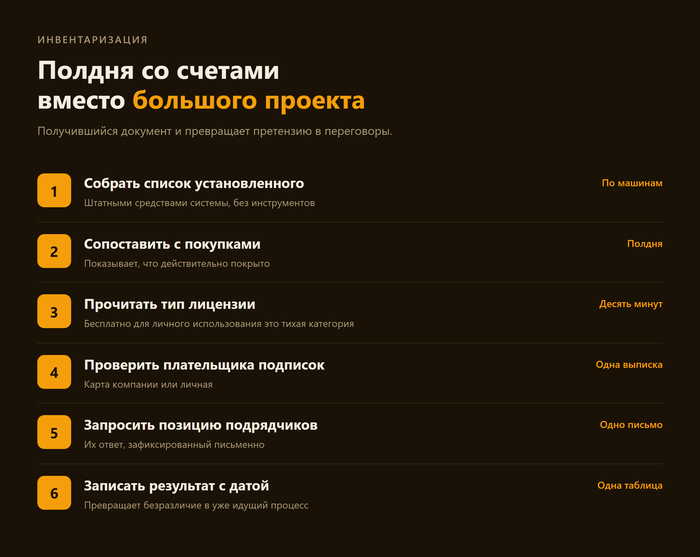The height and width of the screenshot is (557, 700).
Task: Click highlighted text 'большого проекта'
Action: (x=249, y=100)
